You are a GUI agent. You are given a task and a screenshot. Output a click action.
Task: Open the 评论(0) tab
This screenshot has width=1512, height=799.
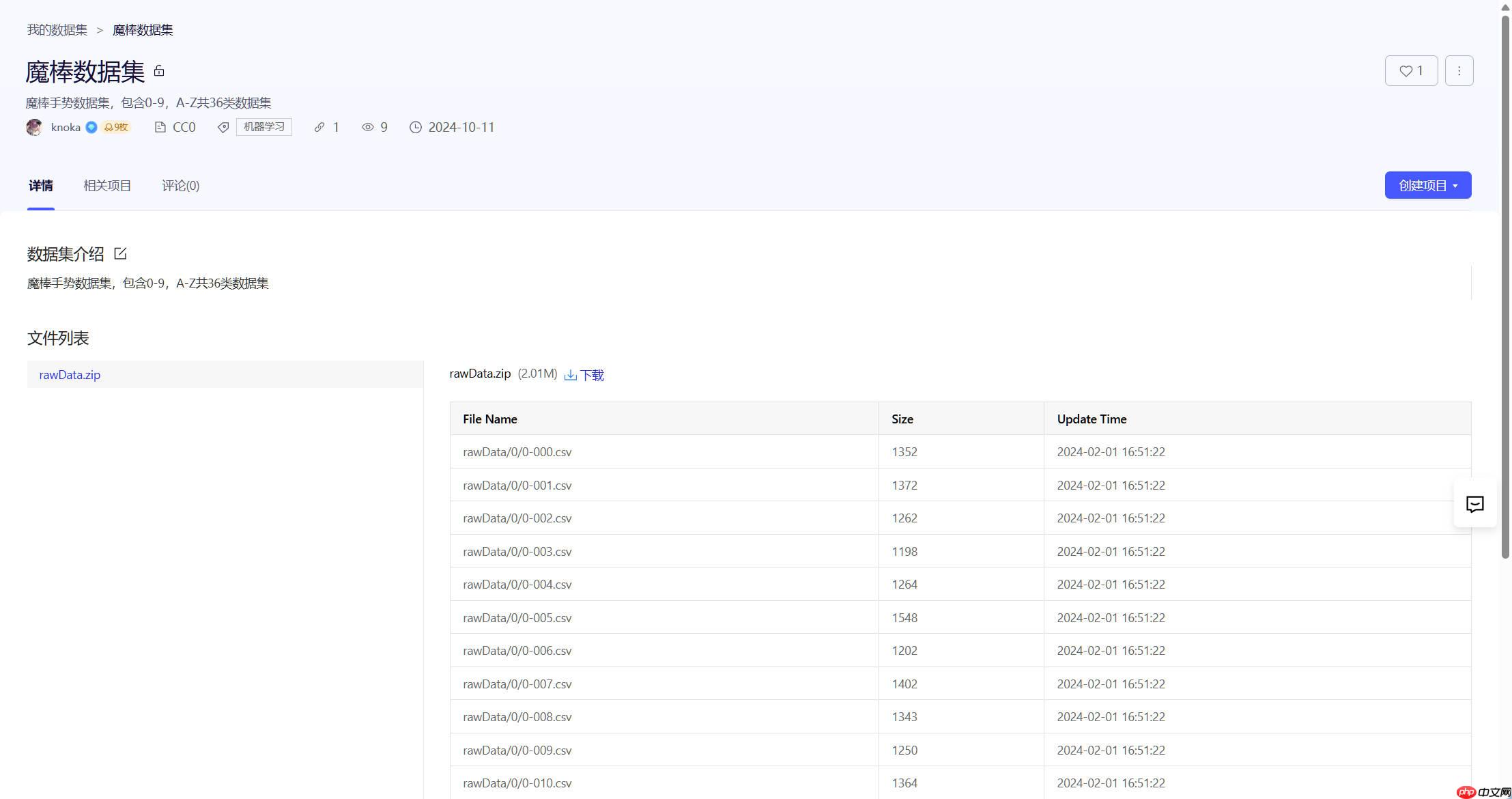coord(180,186)
